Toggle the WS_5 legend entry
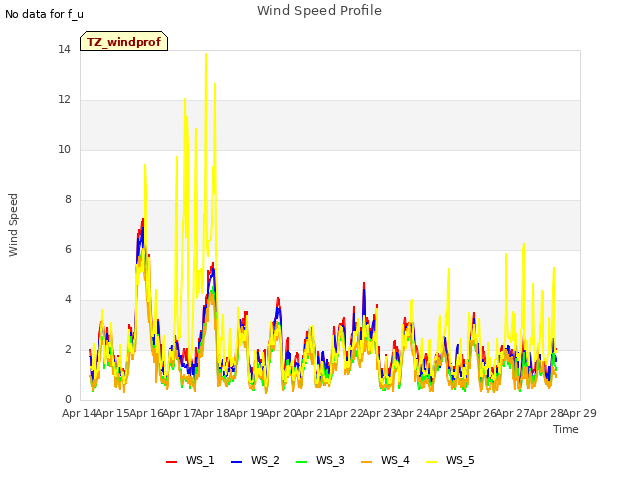 point(450,460)
